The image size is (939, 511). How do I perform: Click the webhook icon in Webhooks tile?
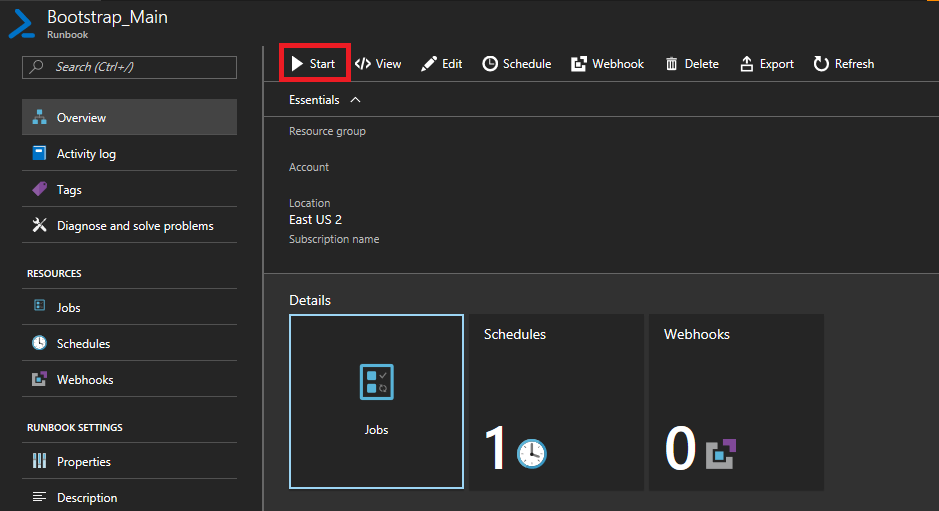[x=720, y=454]
